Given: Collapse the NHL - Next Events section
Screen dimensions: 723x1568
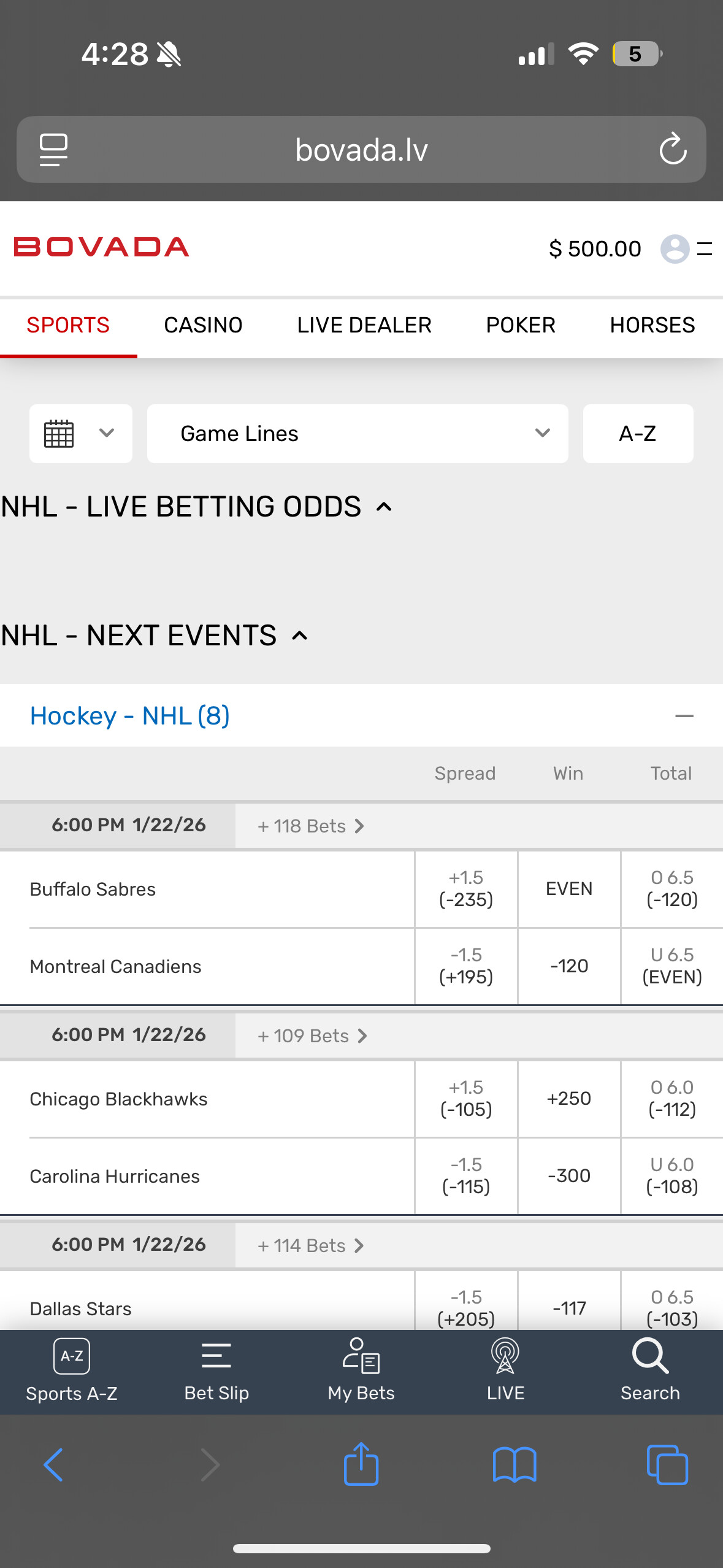Looking at the screenshot, I should pyautogui.click(x=299, y=636).
